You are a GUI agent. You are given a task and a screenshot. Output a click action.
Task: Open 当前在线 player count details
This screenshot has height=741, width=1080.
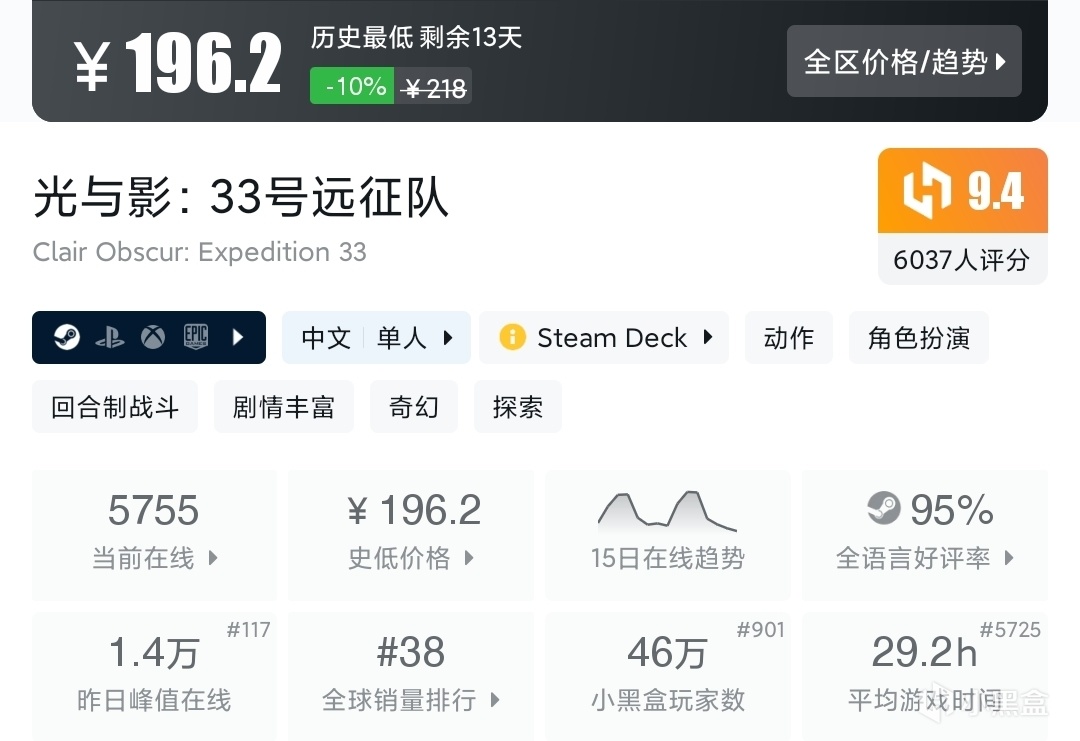[x=154, y=535]
